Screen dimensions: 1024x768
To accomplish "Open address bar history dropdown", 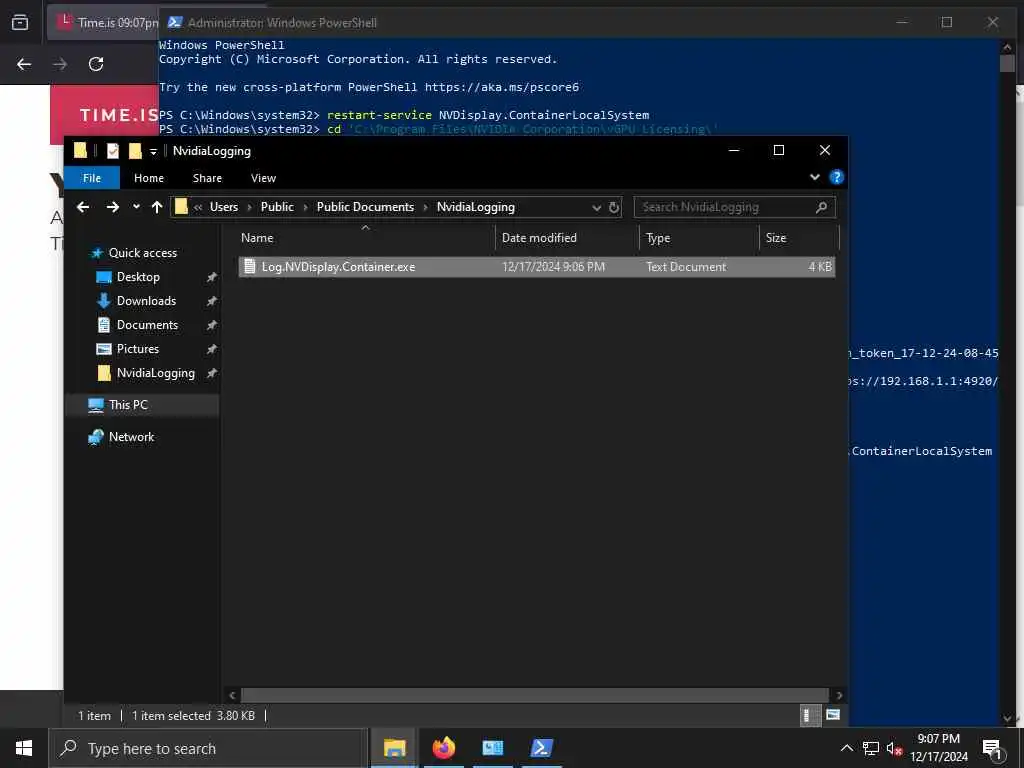I will click(596, 208).
